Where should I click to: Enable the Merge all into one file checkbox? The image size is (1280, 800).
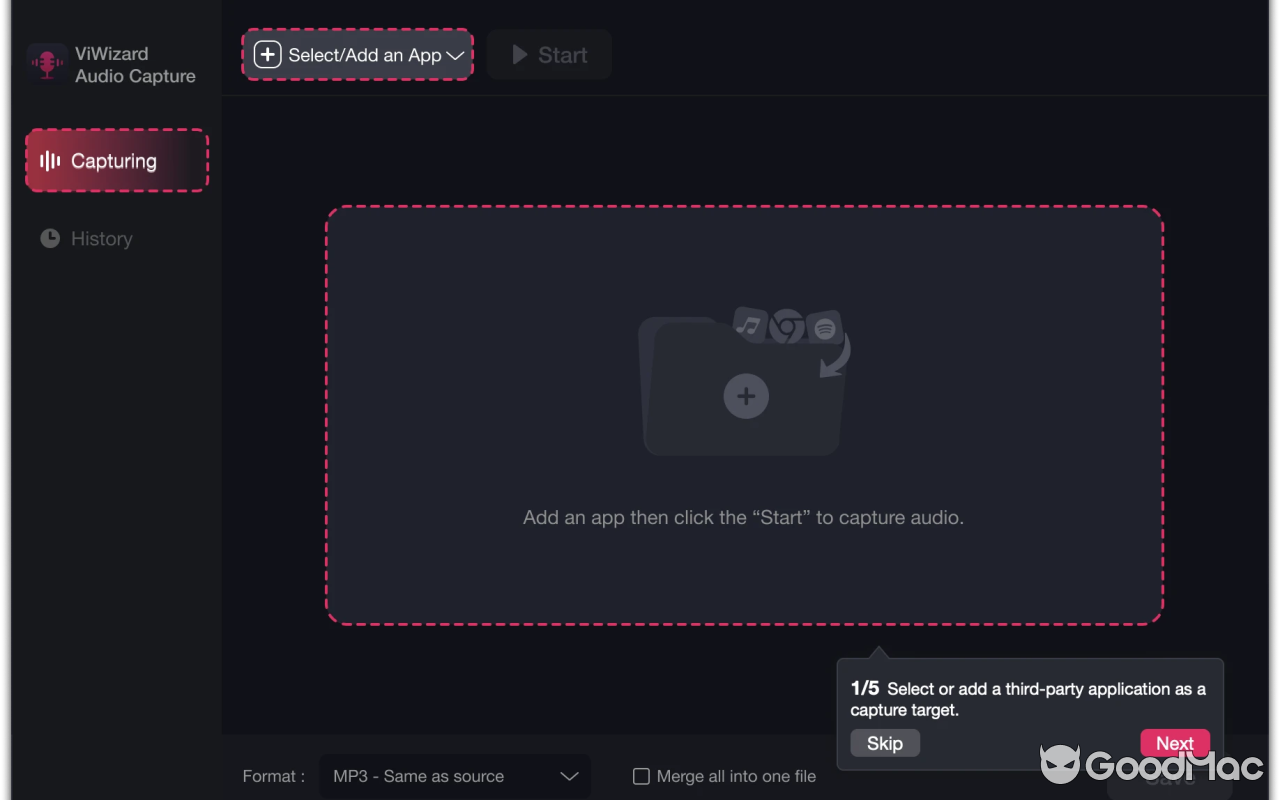(640, 776)
